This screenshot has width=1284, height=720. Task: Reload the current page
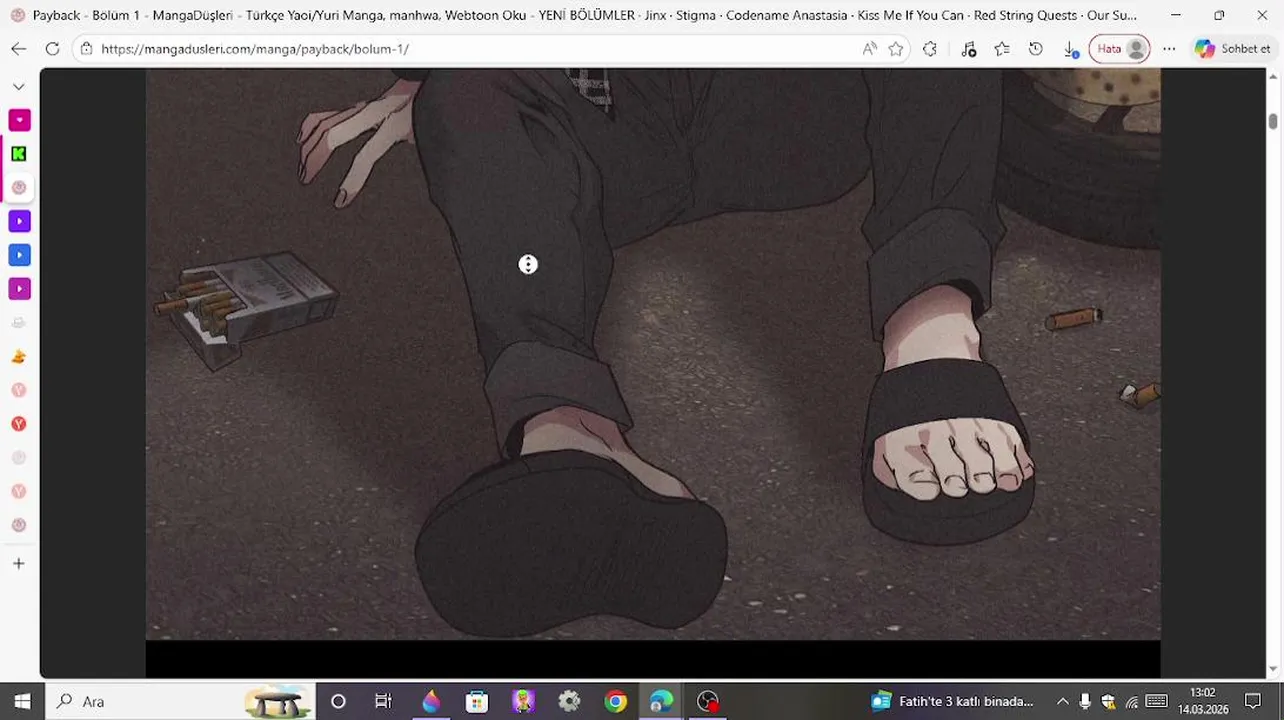(52, 49)
